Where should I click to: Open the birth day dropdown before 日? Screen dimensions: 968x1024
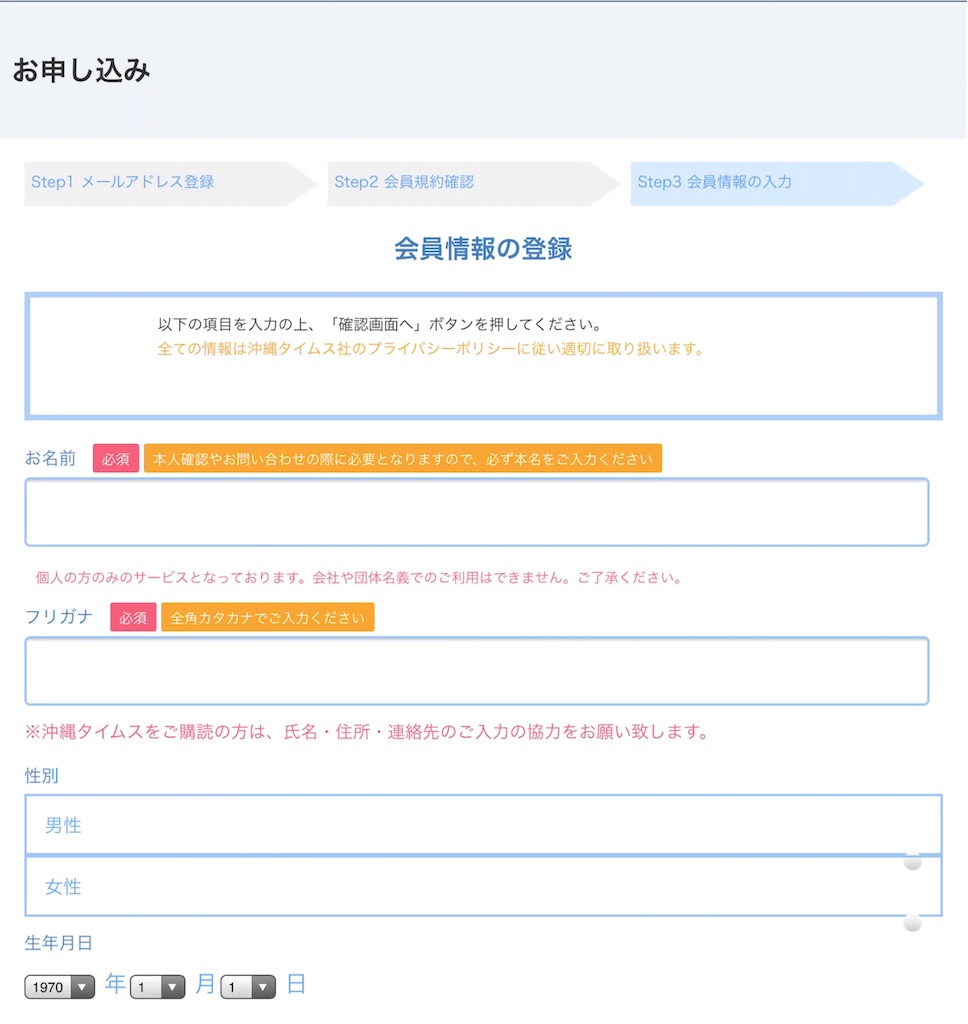[x=248, y=987]
